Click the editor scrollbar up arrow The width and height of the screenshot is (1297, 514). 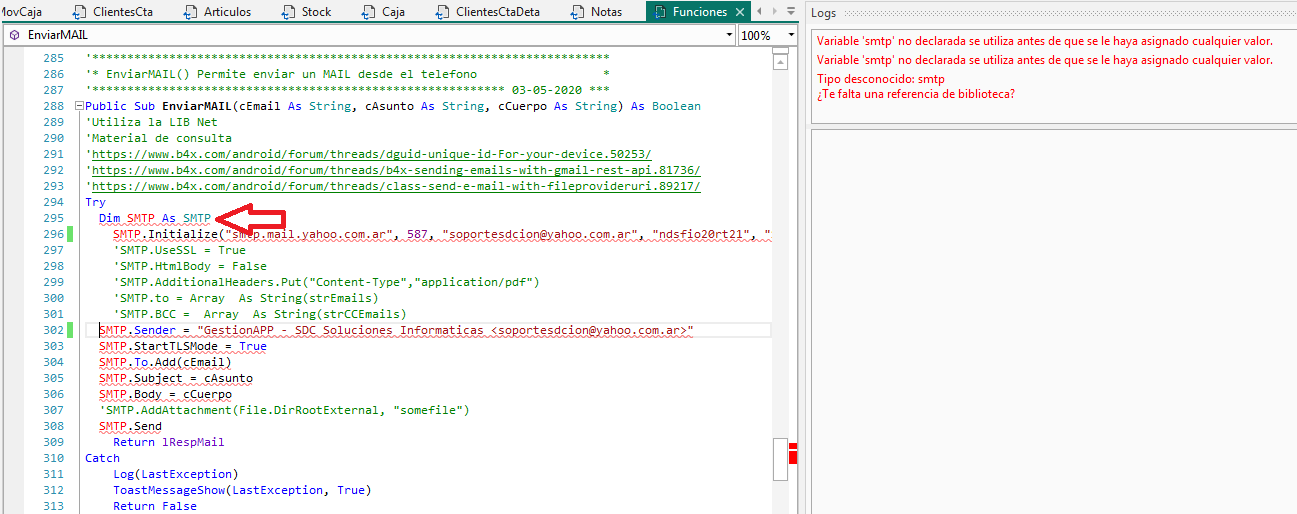click(x=780, y=64)
